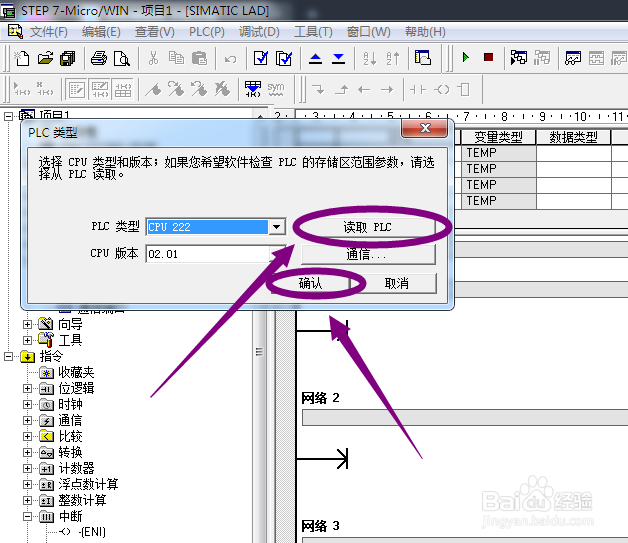Click the line left arrow icon
This screenshot has width=628, height=543.
coord(364,90)
